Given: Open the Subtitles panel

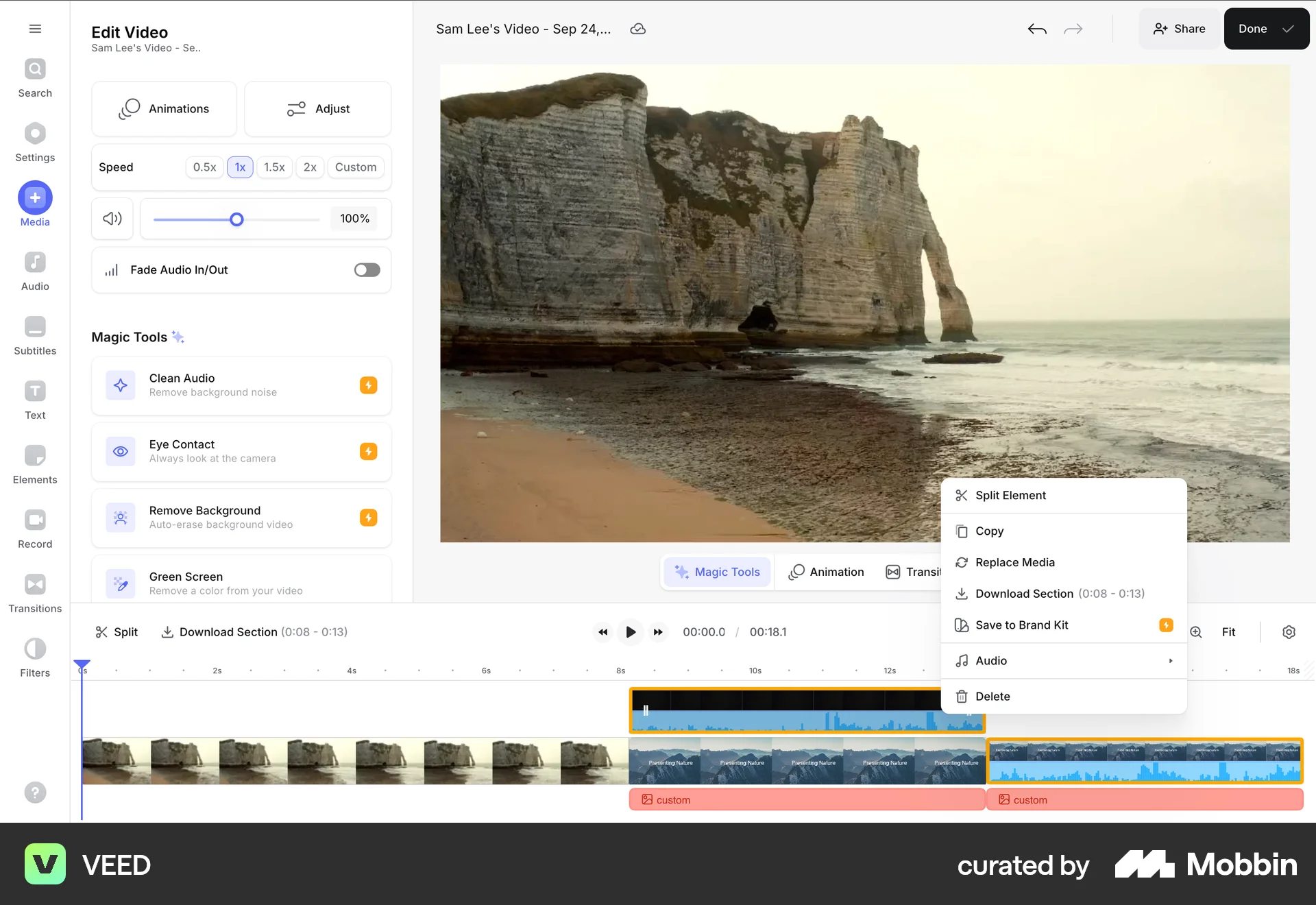Looking at the screenshot, I should (x=34, y=335).
